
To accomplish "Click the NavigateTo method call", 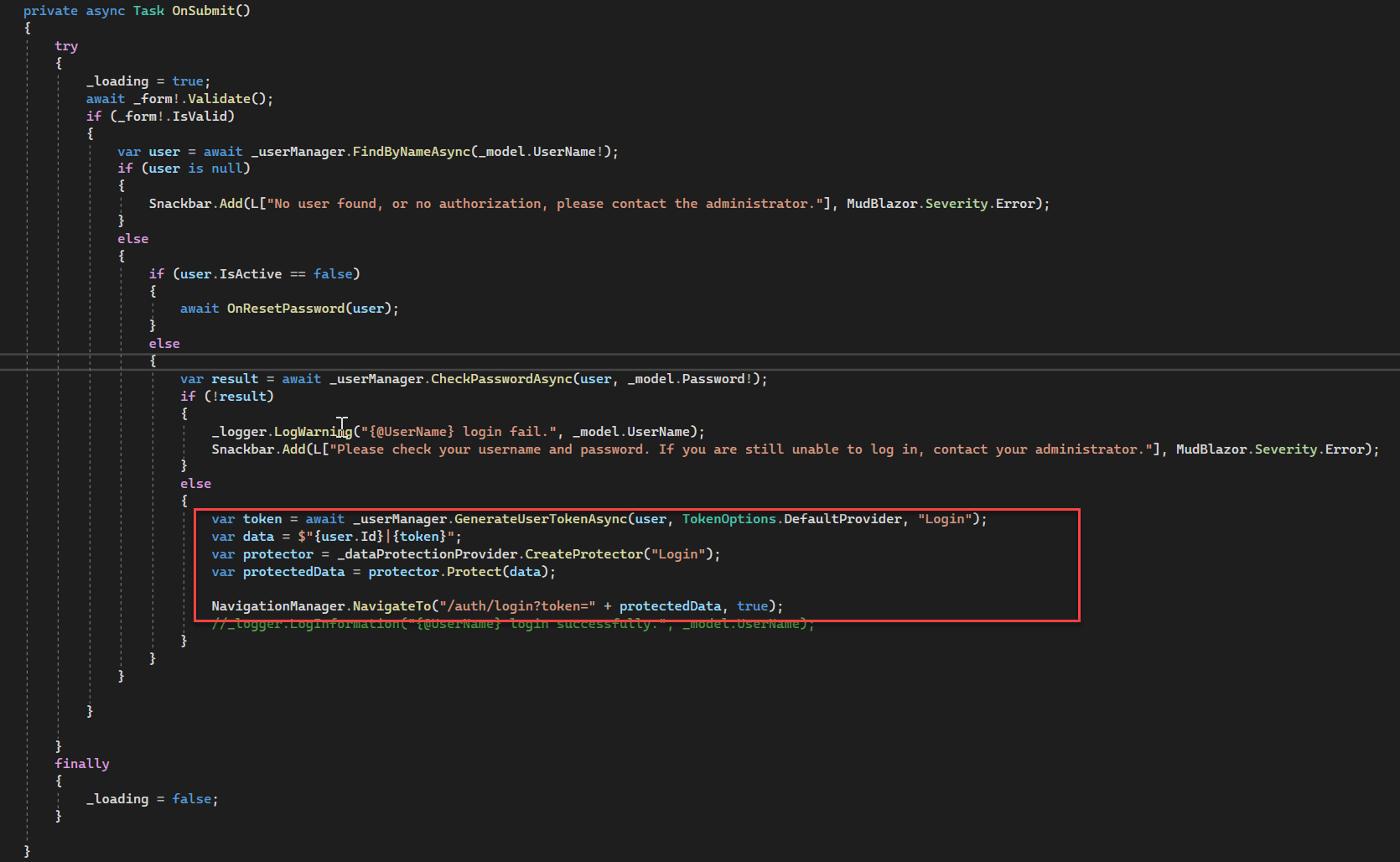I will point(391,606).
